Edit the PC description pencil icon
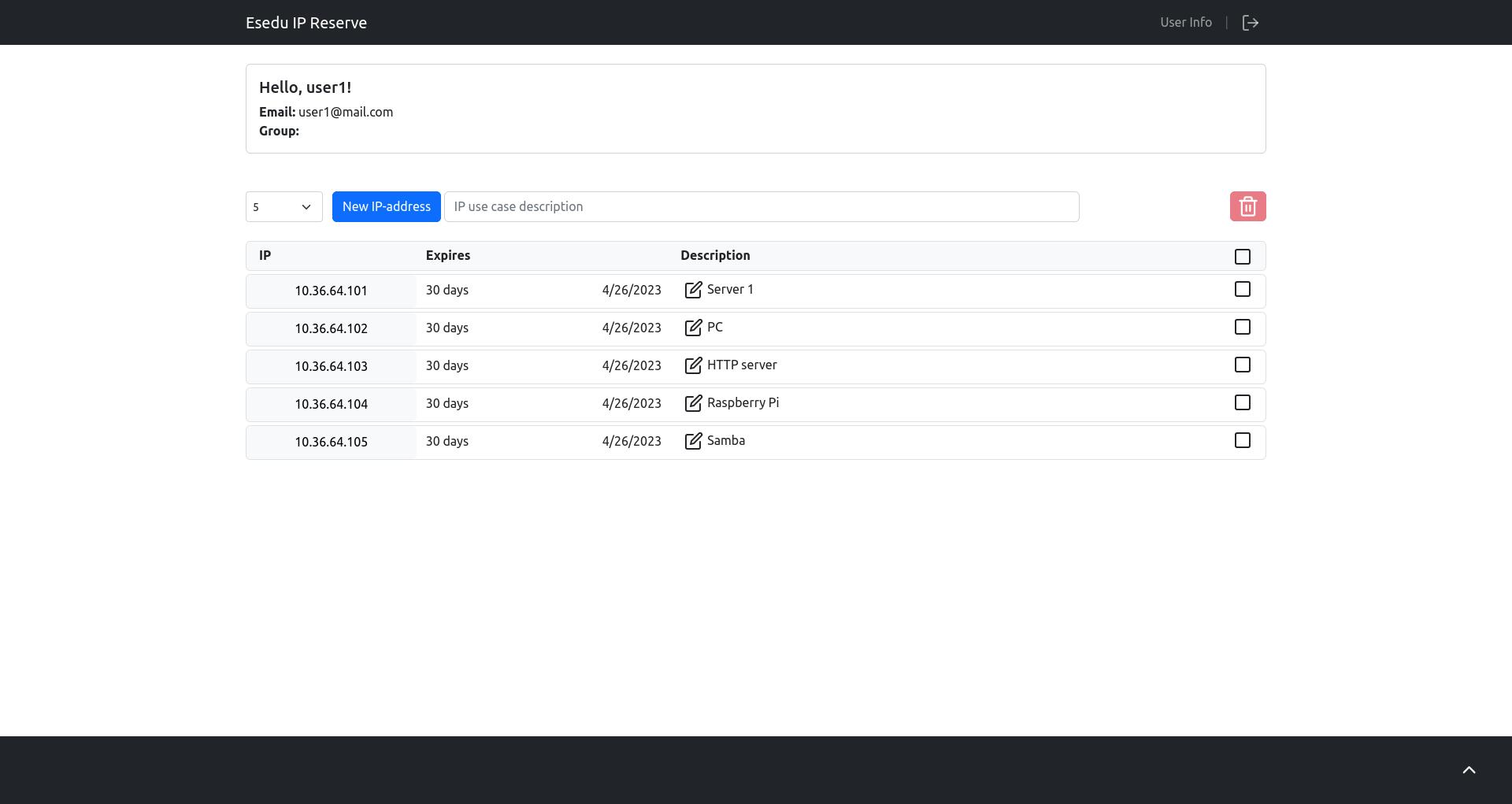 coord(693,328)
